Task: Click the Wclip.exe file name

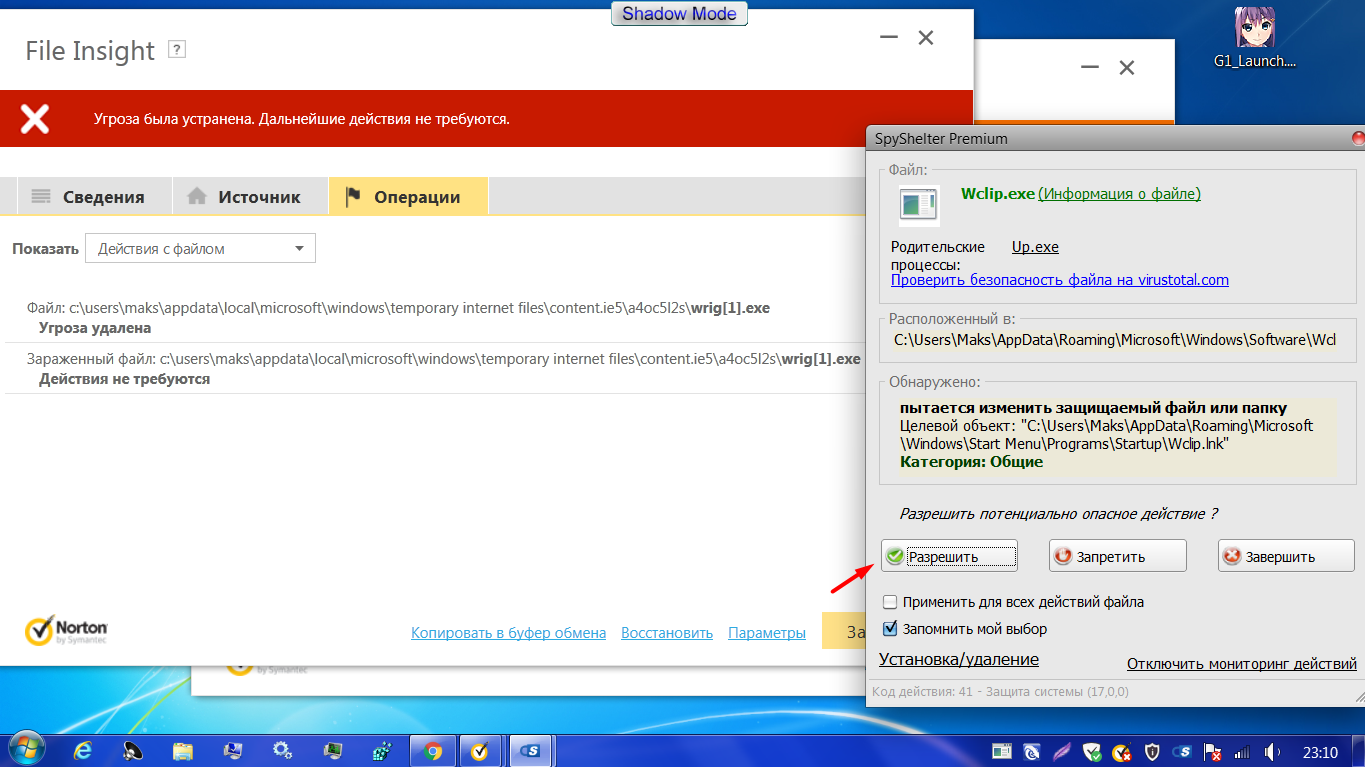Action: (x=997, y=194)
